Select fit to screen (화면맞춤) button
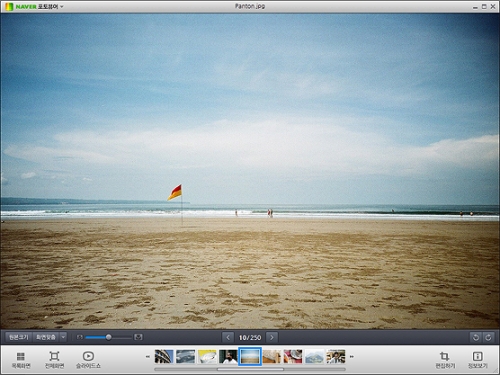Image resolution: width=500 pixels, height=375 pixels. [x=46, y=337]
